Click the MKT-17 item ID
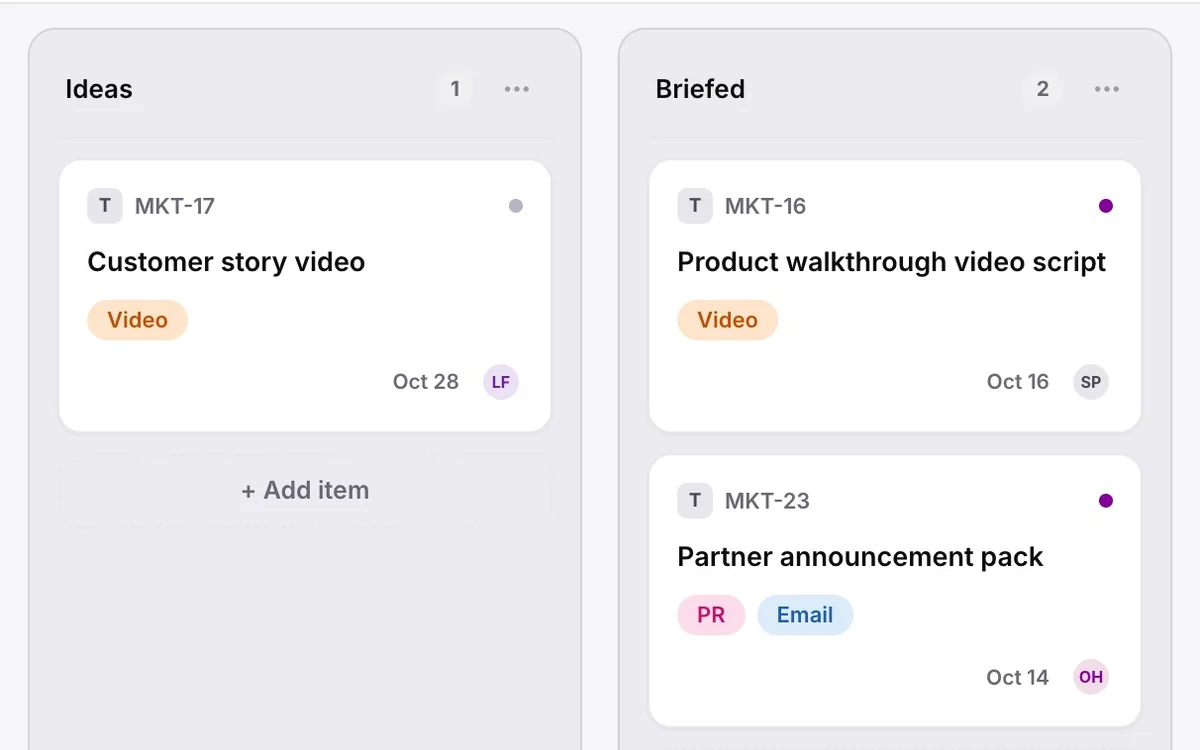Viewport: 1200px width, 750px height. point(175,206)
